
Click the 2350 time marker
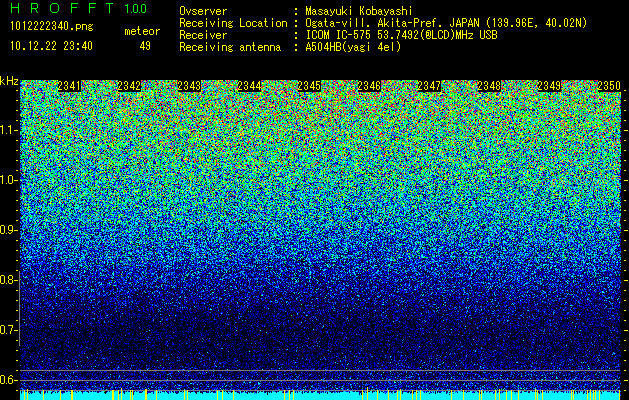609,86
